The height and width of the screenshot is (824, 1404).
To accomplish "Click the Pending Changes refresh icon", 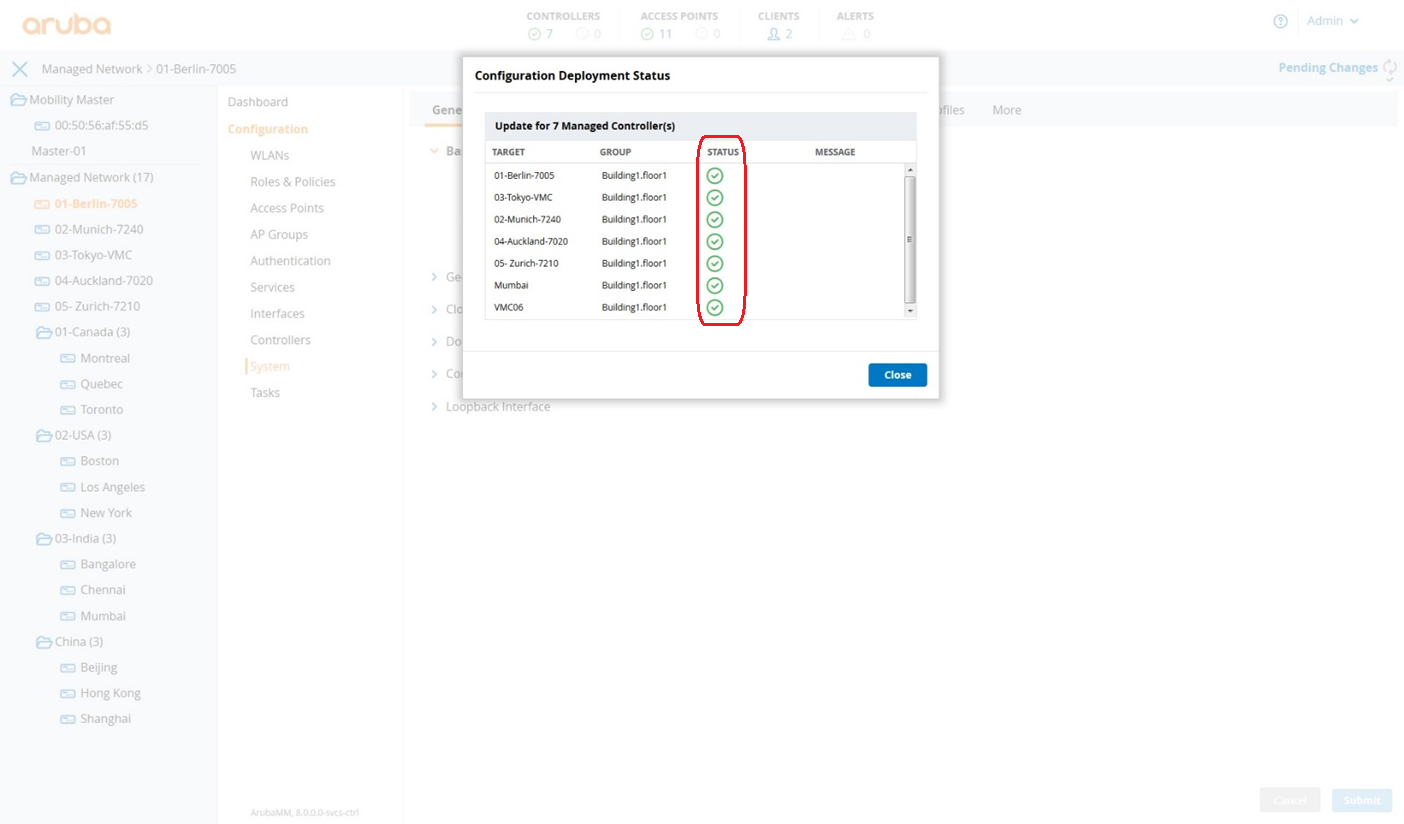I will [x=1390, y=68].
